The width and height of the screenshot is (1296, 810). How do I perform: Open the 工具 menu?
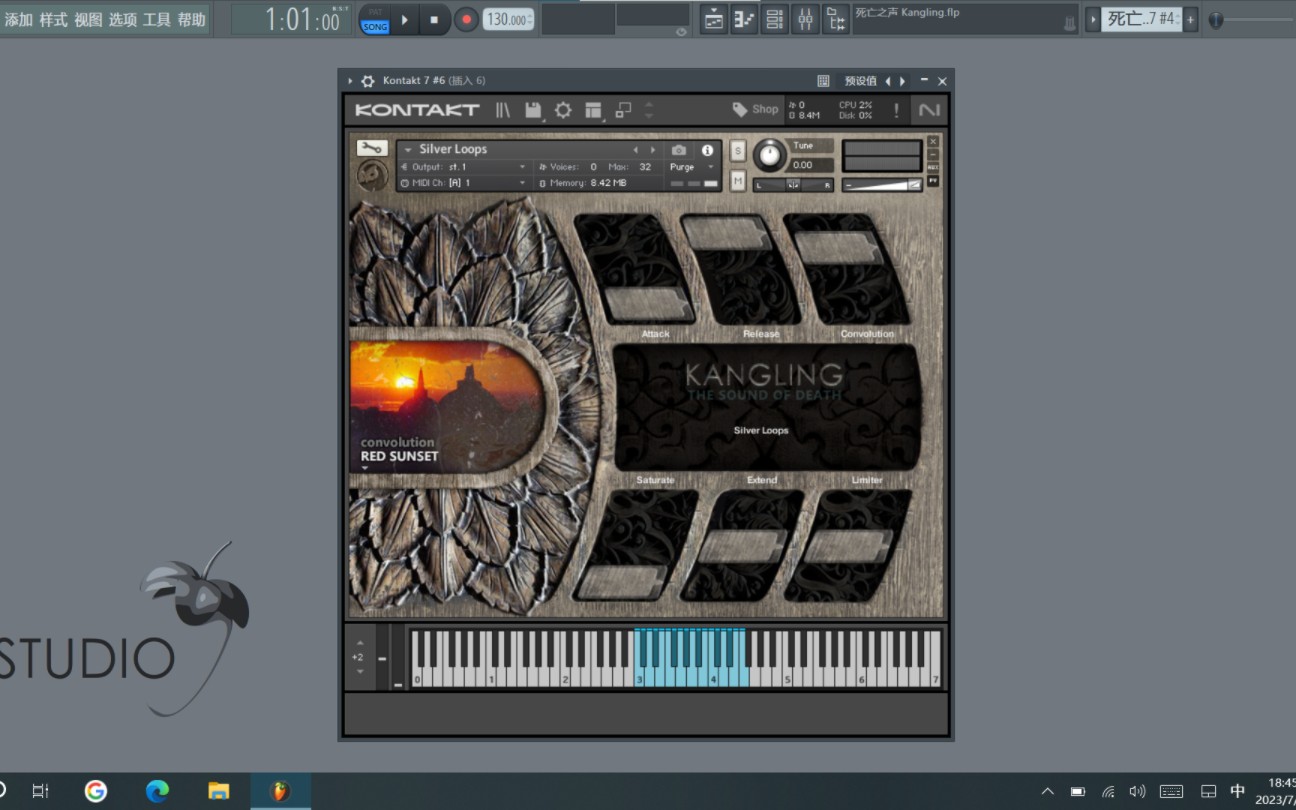(156, 20)
